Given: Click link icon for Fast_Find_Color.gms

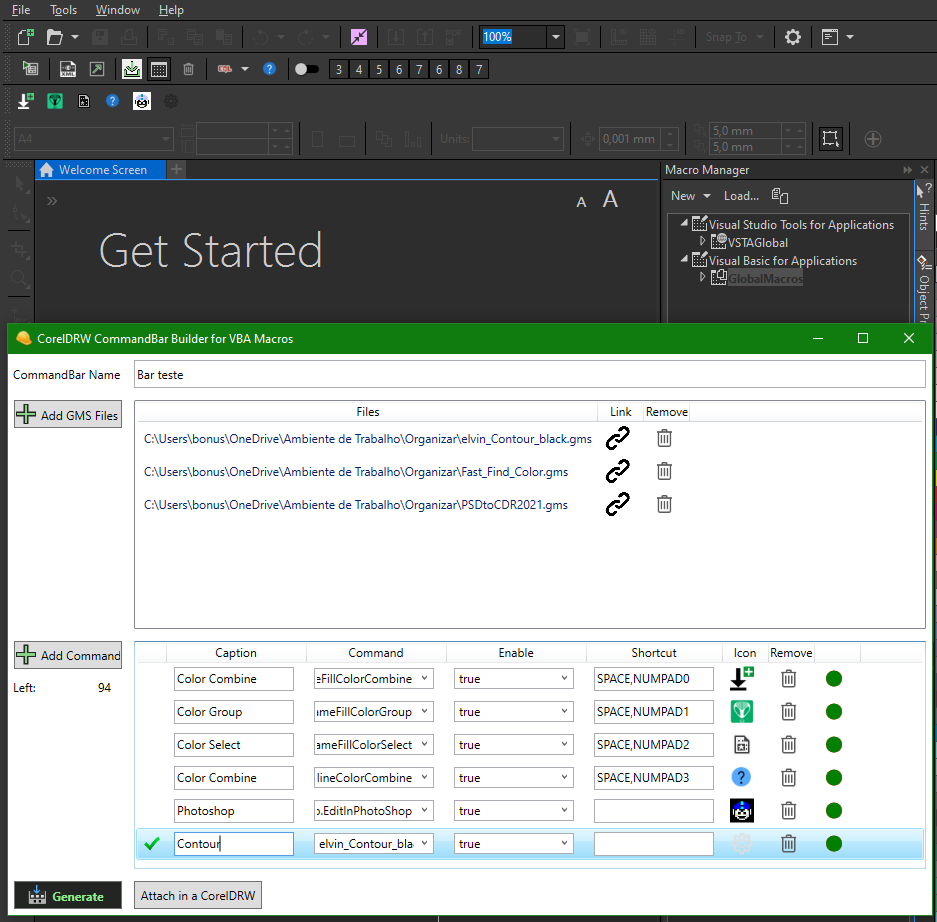Looking at the screenshot, I should 617,471.
